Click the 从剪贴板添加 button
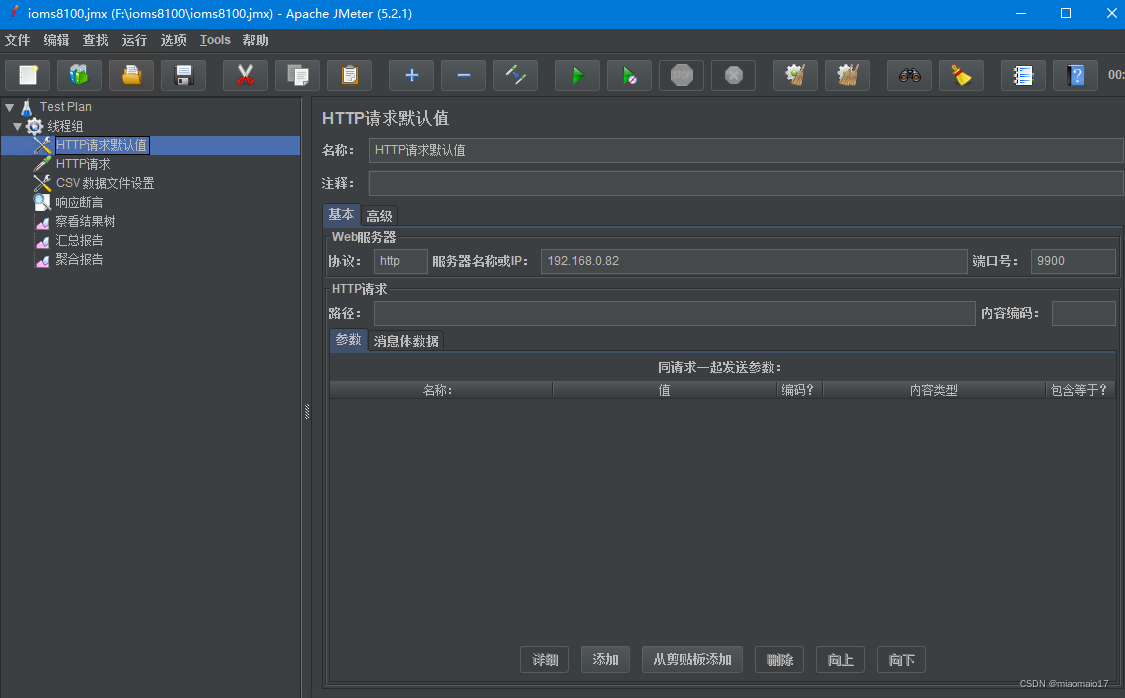The width and height of the screenshot is (1125, 698). pos(692,659)
